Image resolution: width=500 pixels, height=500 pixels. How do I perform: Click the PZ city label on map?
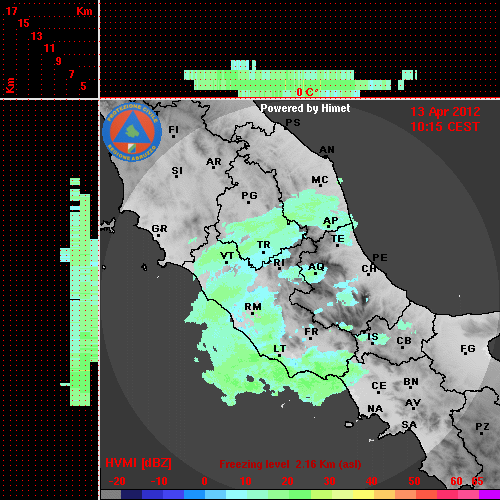(482, 427)
